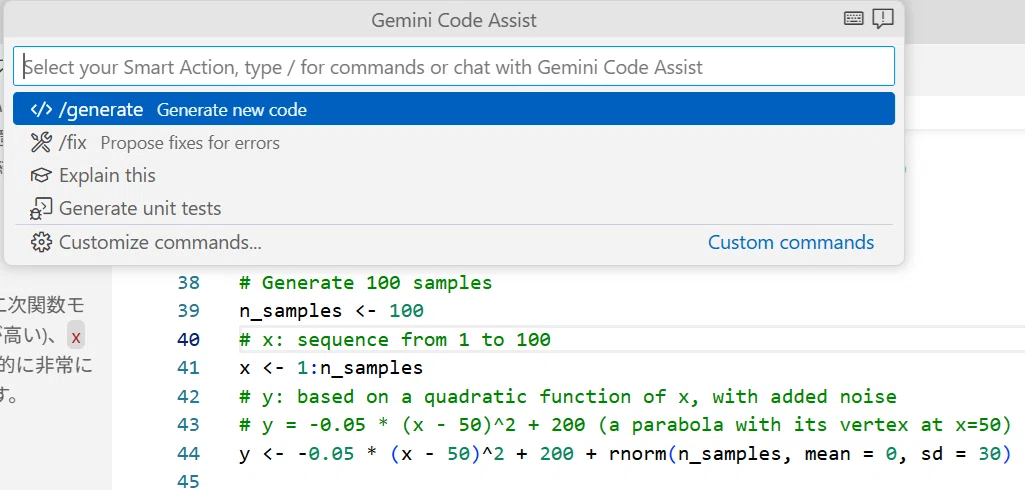Select the /fix command
The image size is (1025, 490).
pyautogui.click(x=454, y=142)
